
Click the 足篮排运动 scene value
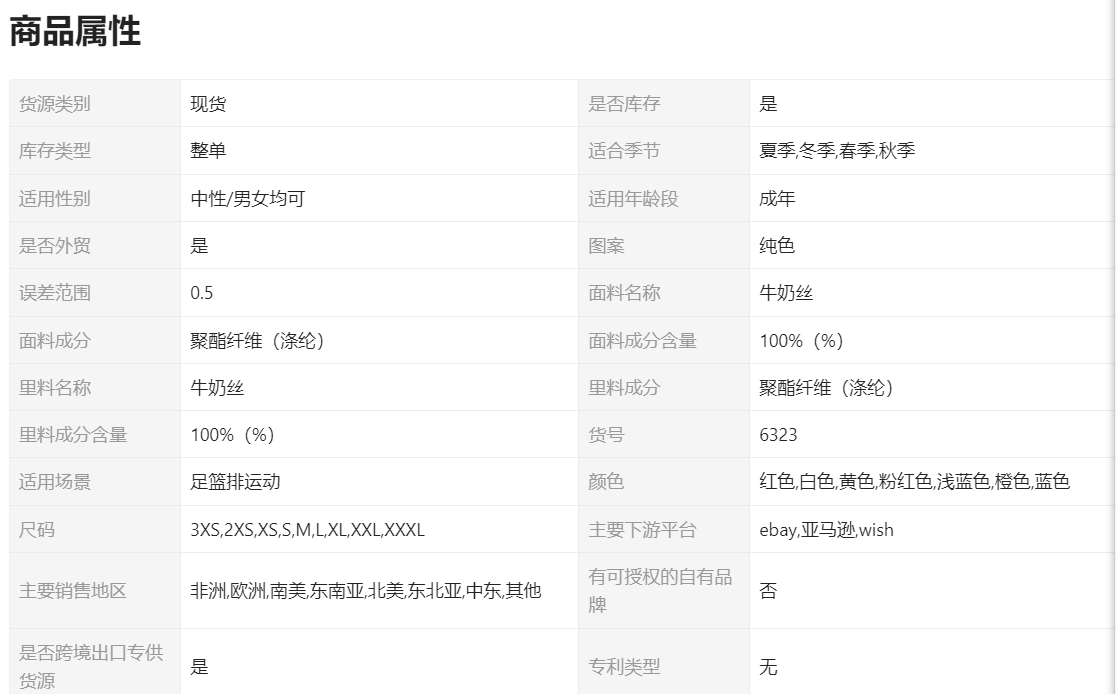pos(235,482)
